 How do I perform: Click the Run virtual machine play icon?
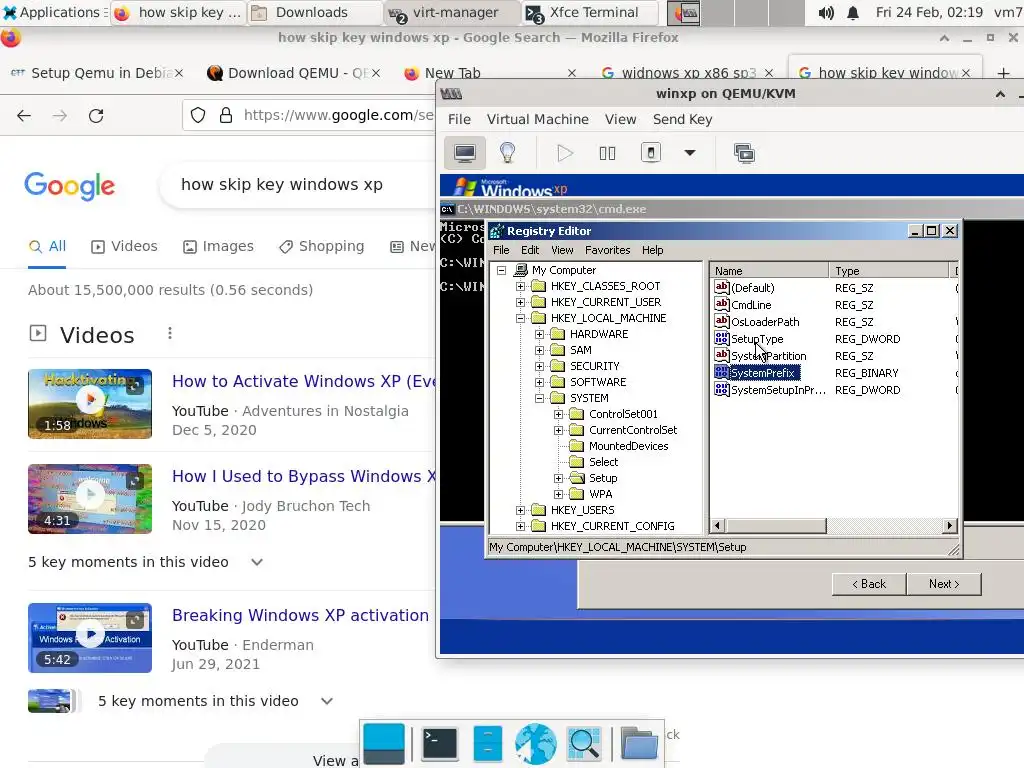click(x=565, y=153)
